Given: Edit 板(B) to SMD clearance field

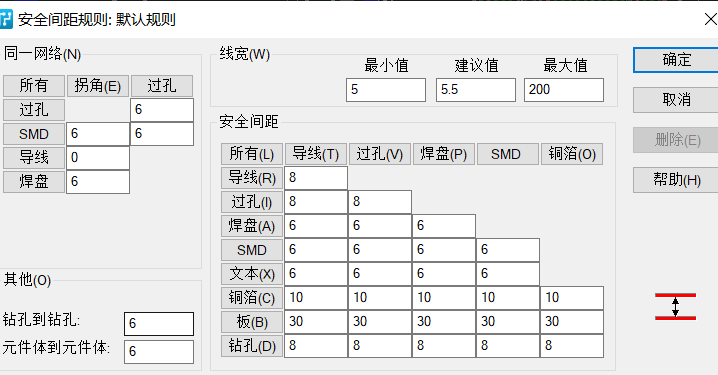Looking at the screenshot, I should coord(508,322).
